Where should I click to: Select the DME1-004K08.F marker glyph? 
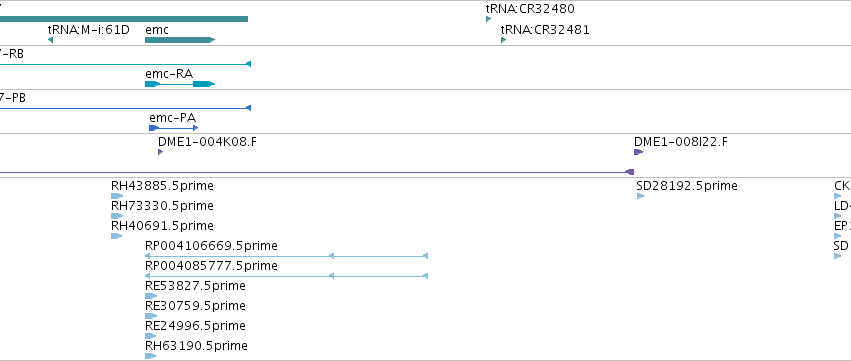coord(161,152)
